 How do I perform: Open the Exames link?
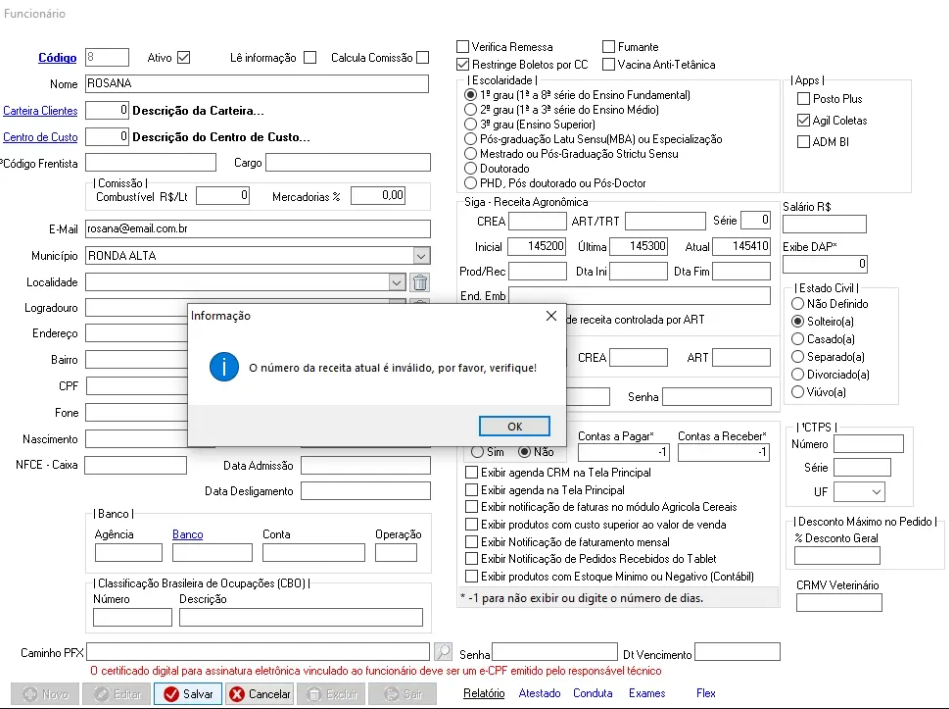(x=647, y=693)
